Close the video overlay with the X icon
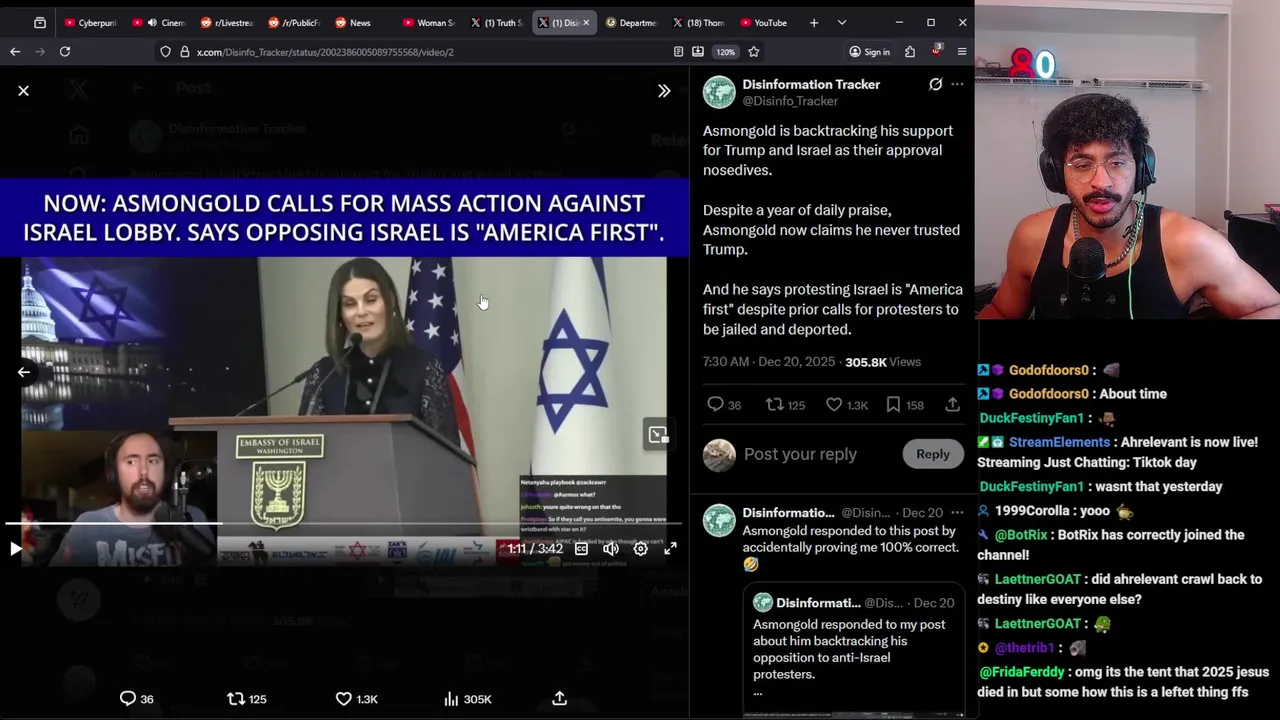Image resolution: width=1280 pixels, height=720 pixels. [24, 91]
